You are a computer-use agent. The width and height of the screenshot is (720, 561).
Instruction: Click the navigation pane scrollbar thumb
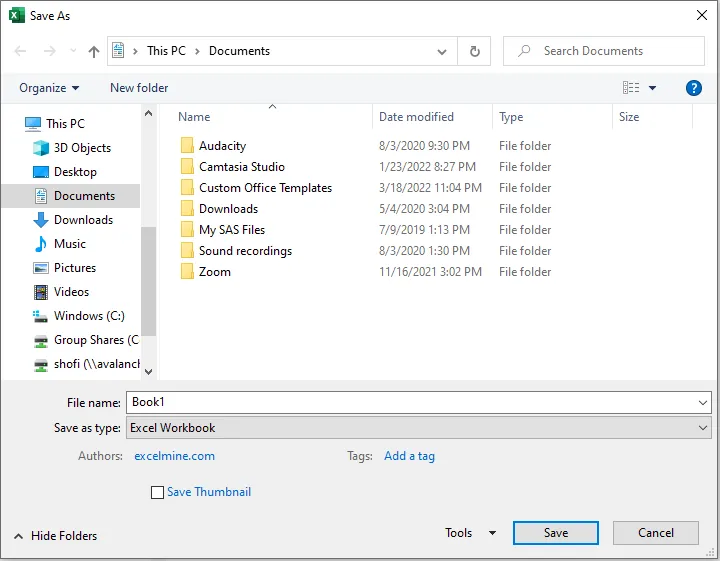pos(148,281)
